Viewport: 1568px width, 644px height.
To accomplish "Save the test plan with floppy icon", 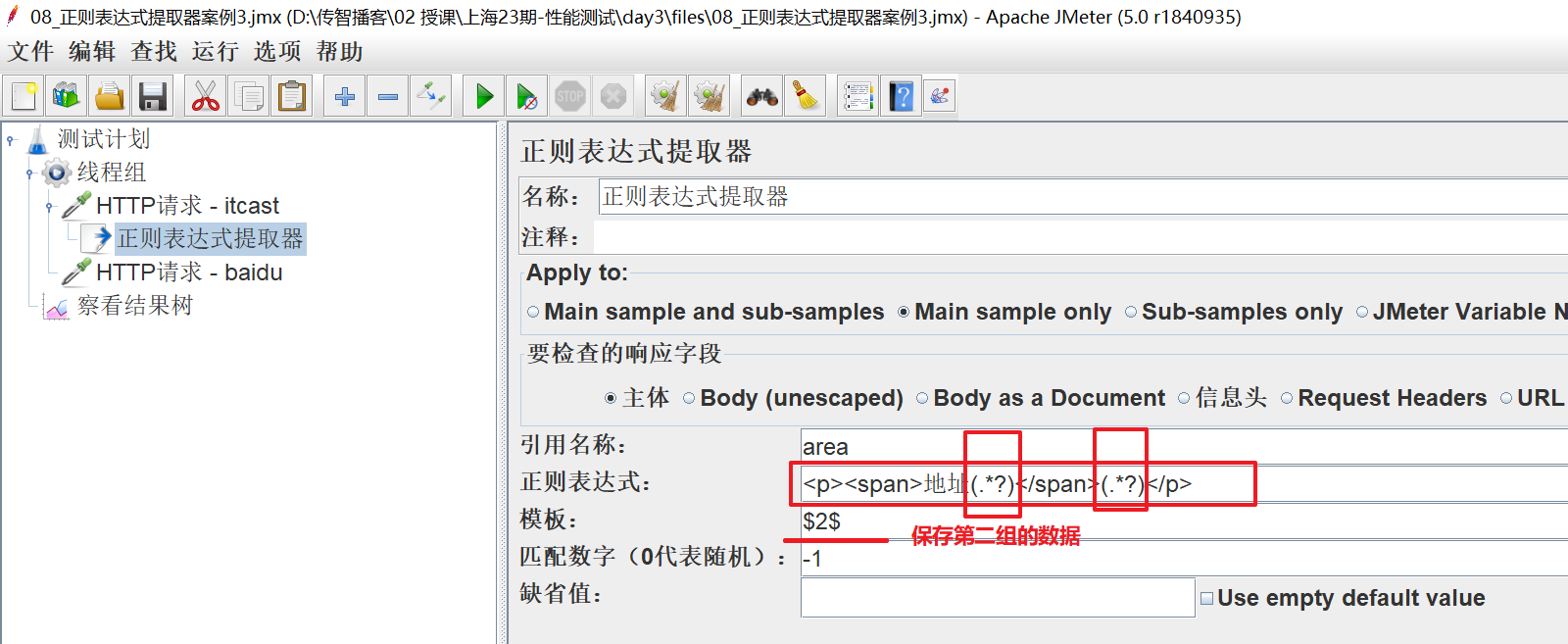I will point(153,96).
